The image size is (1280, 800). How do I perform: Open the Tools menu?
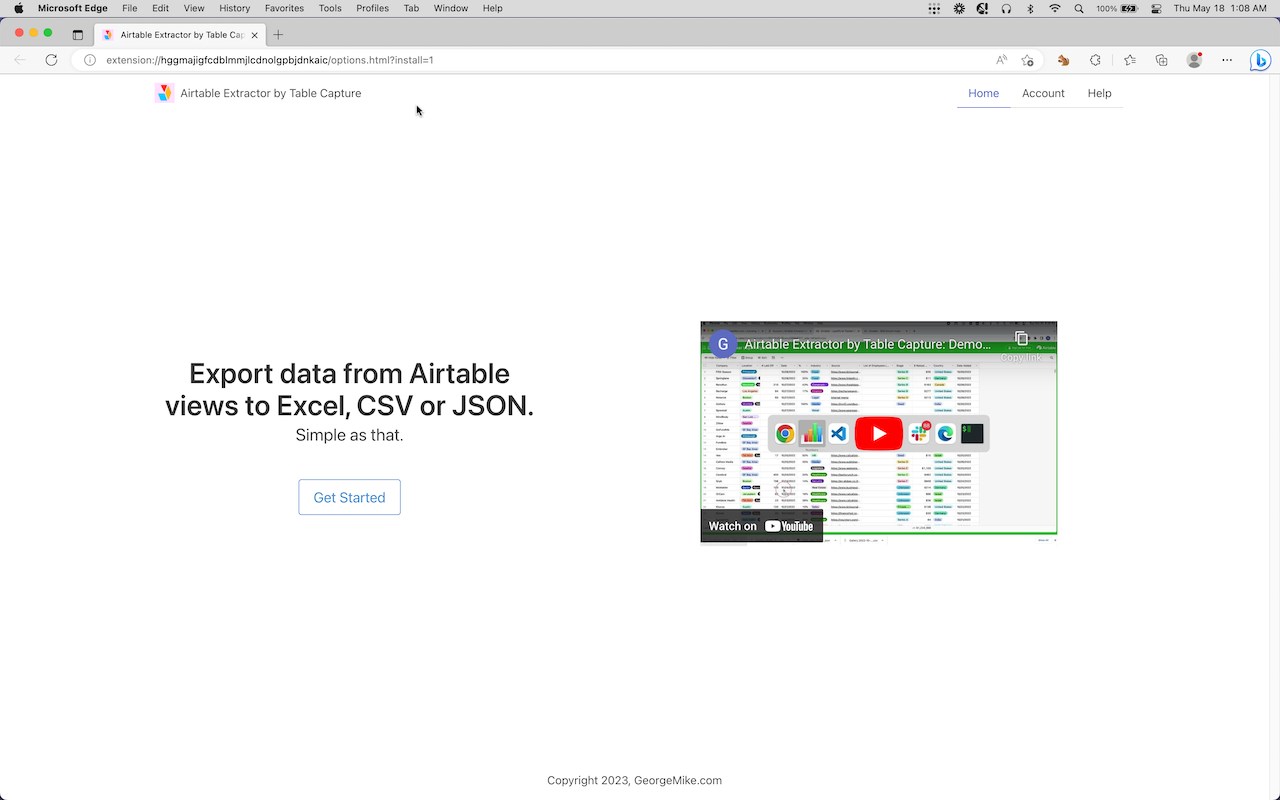330,8
